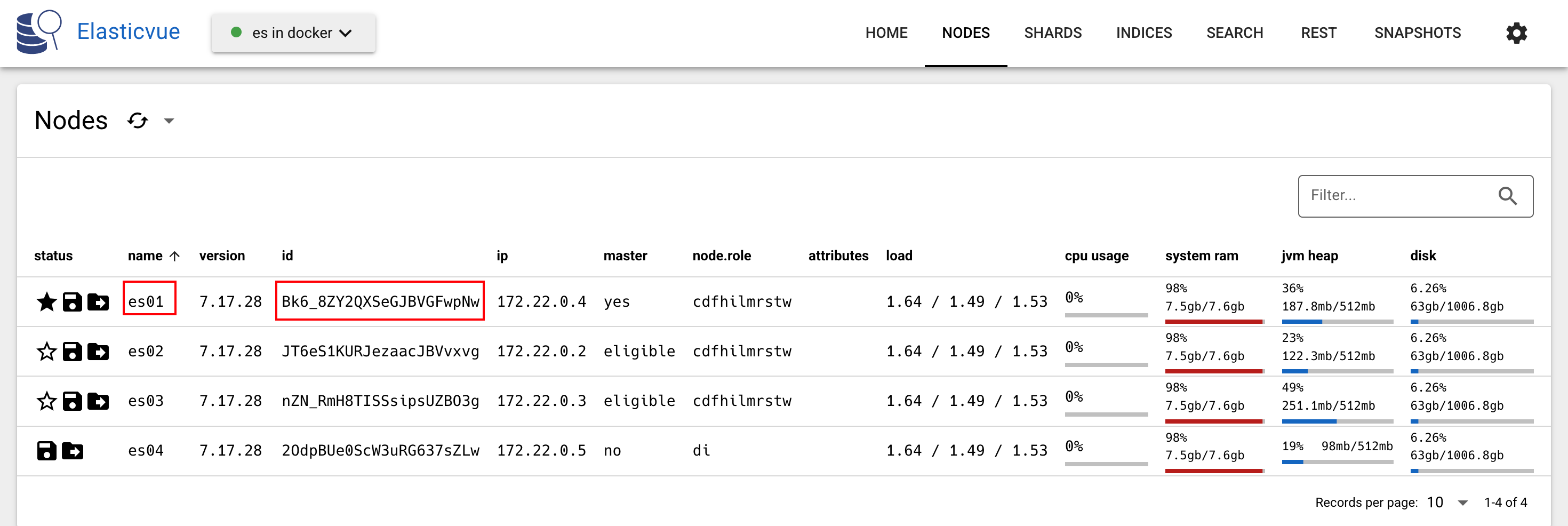Sort by the status column header
Image resolution: width=1568 pixels, height=526 pixels.
pyautogui.click(x=53, y=256)
